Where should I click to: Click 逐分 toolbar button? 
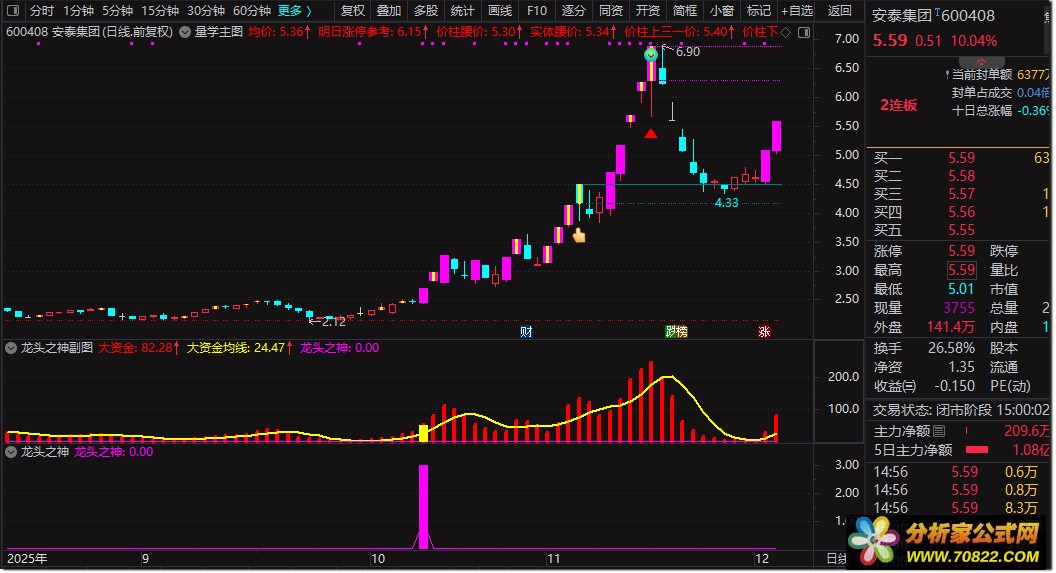pyautogui.click(x=574, y=11)
